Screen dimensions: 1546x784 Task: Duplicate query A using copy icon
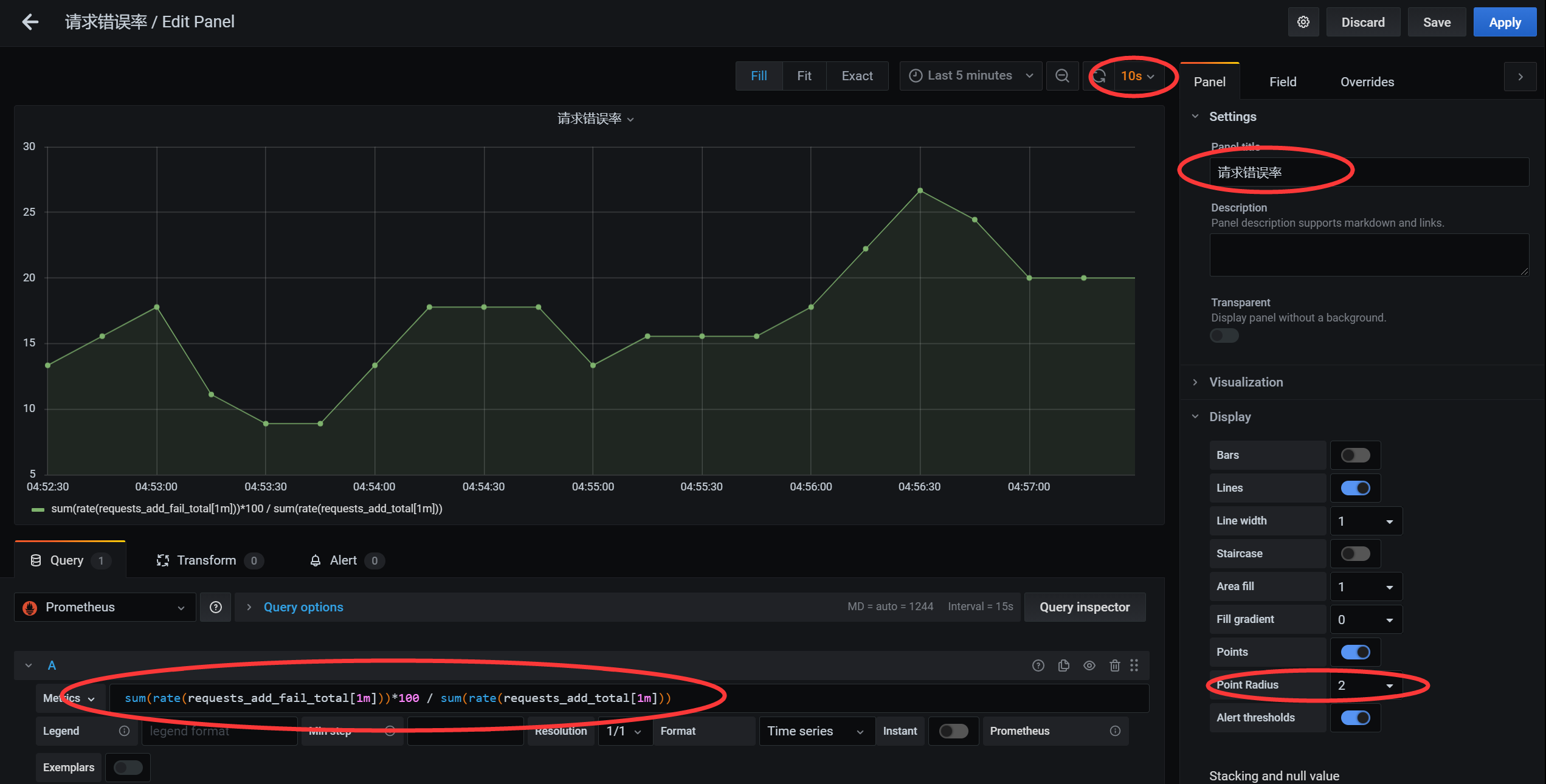(x=1063, y=665)
